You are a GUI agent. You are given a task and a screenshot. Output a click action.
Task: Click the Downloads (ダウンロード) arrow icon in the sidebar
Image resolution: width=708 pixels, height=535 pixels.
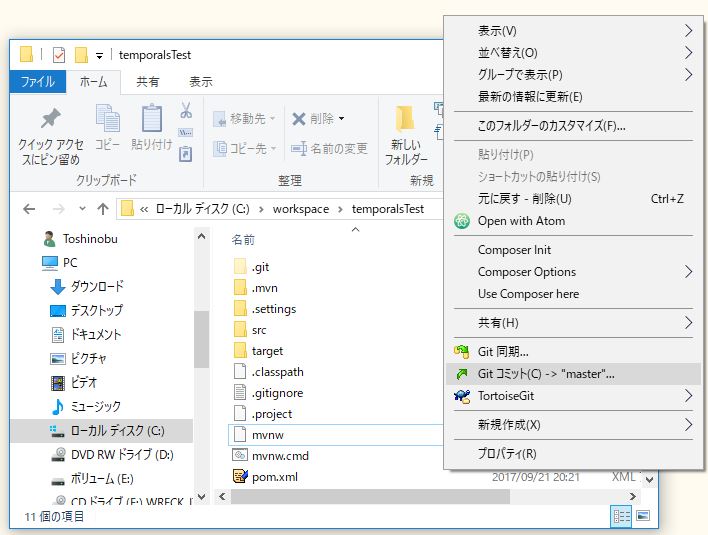click(x=57, y=287)
